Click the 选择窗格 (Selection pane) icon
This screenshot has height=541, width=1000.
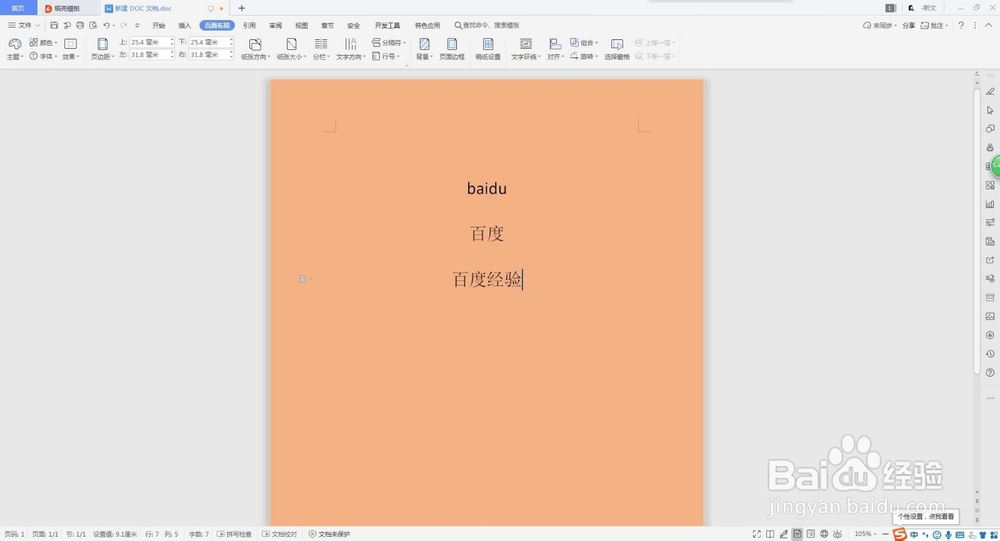(617, 44)
